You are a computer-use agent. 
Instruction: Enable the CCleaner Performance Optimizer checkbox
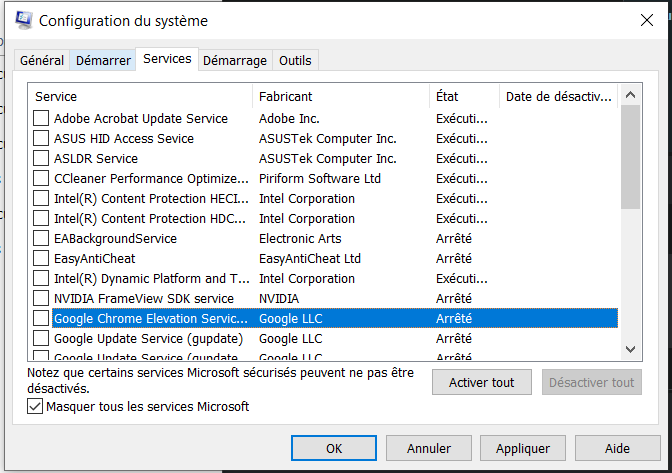click(41, 178)
